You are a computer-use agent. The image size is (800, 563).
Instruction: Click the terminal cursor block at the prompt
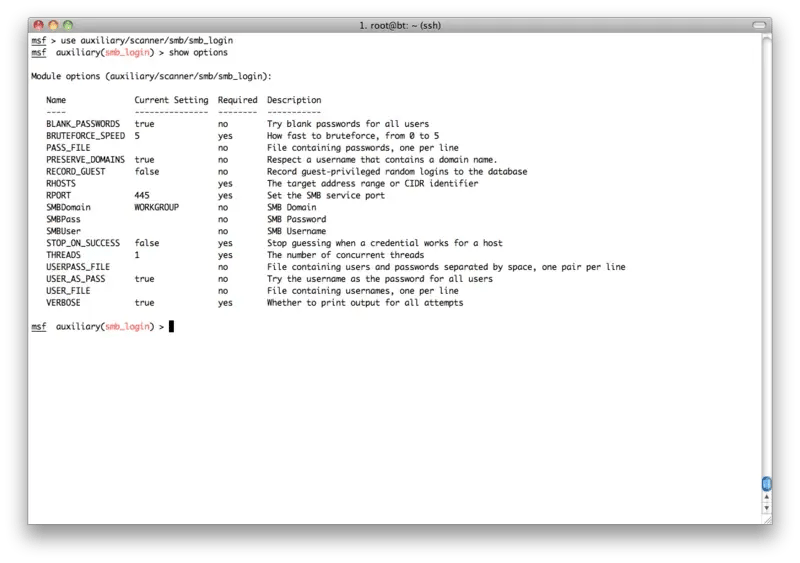point(172,327)
